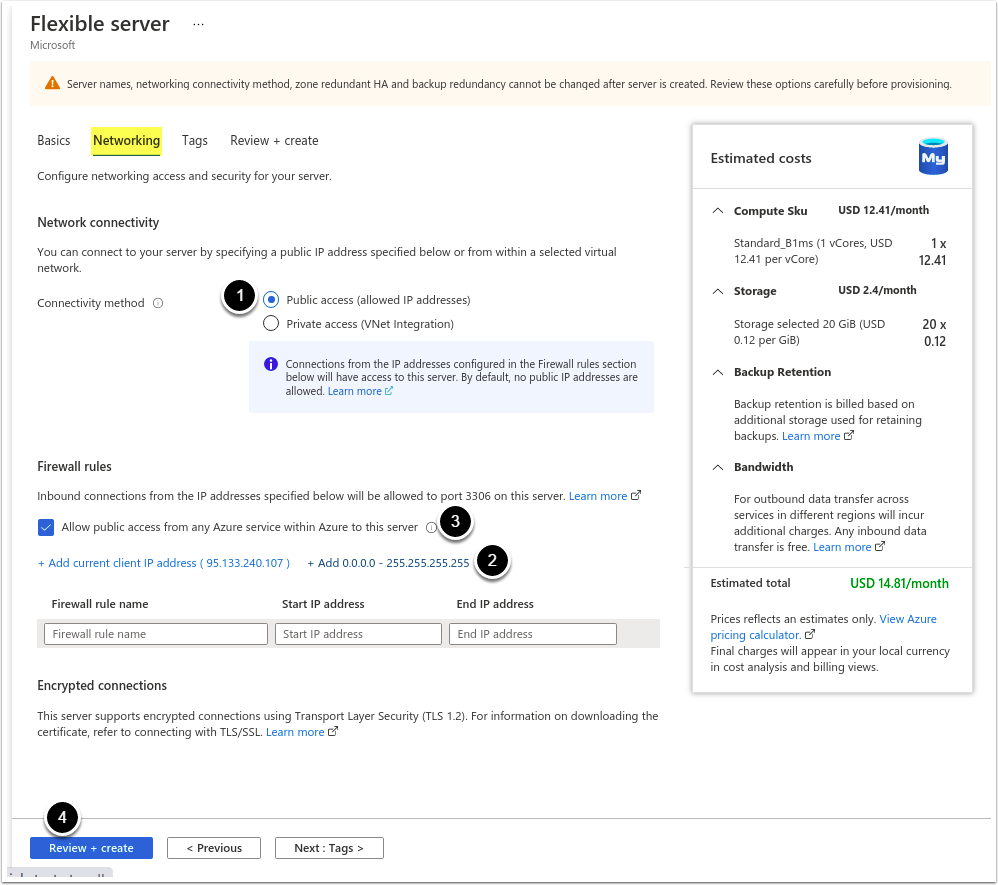The height and width of the screenshot is (885, 998).
Task: Collapse the Bandwidth cost section
Action: pyautogui.click(x=717, y=467)
